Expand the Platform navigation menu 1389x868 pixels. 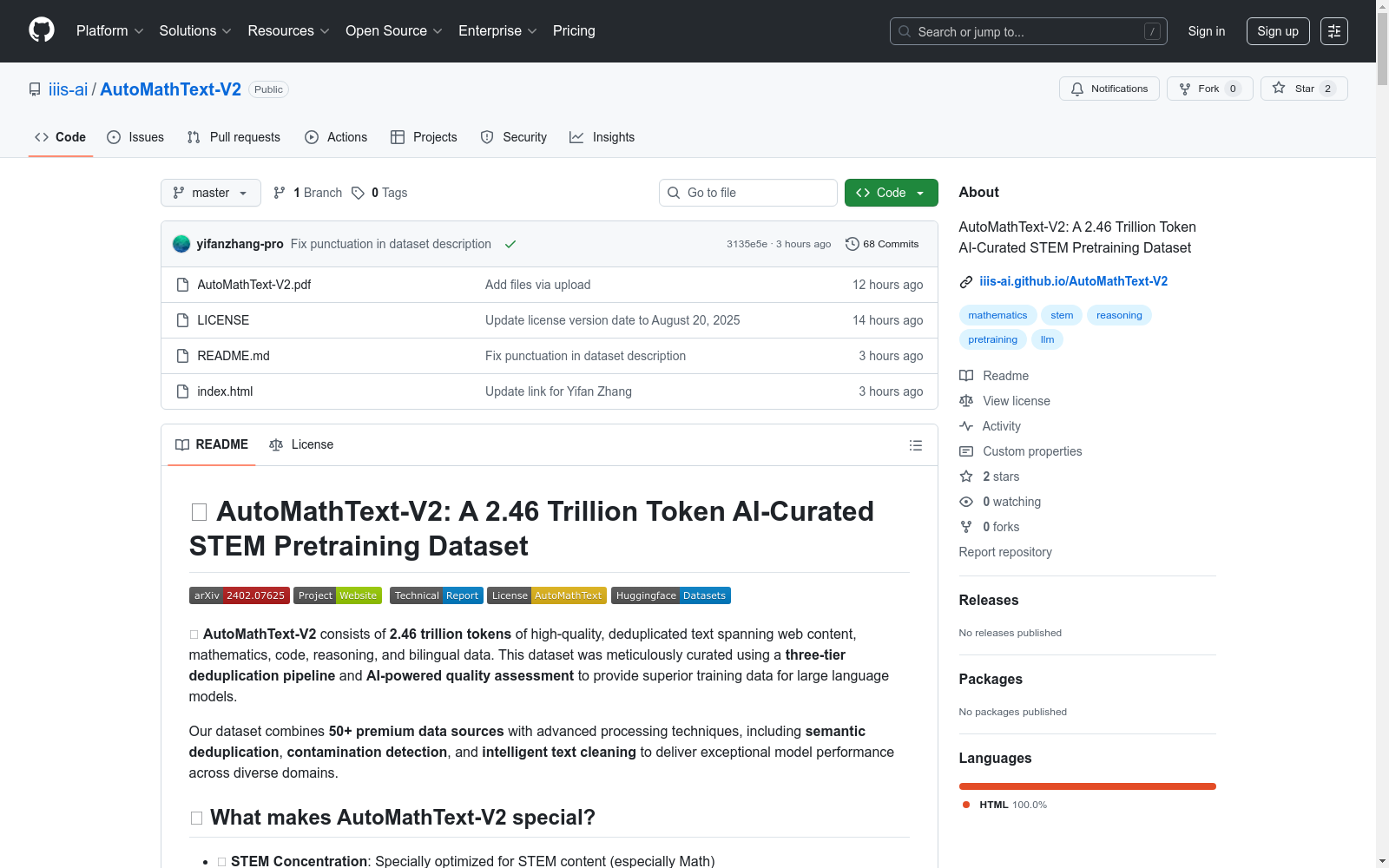point(109,31)
